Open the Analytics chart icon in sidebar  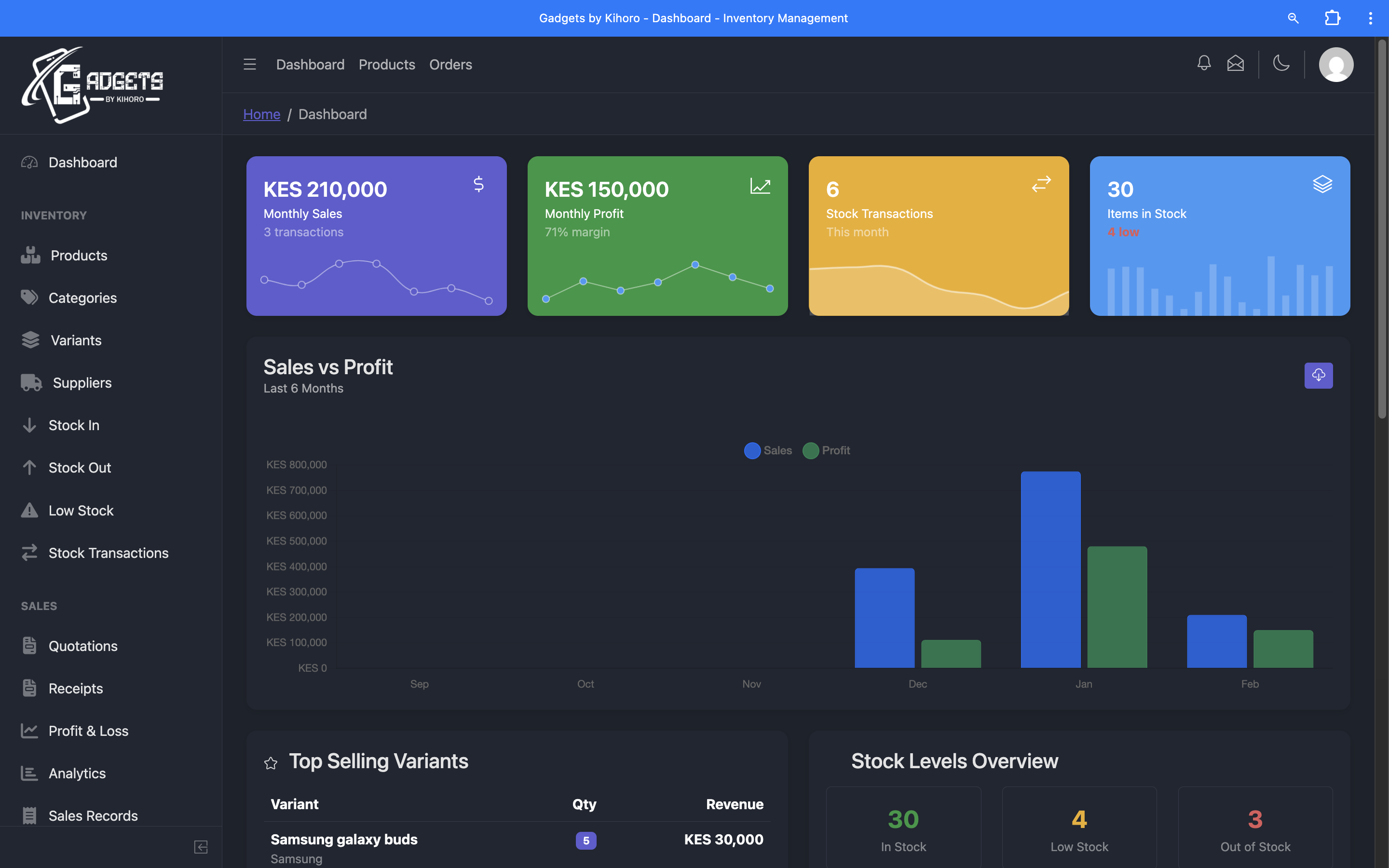pyautogui.click(x=30, y=773)
